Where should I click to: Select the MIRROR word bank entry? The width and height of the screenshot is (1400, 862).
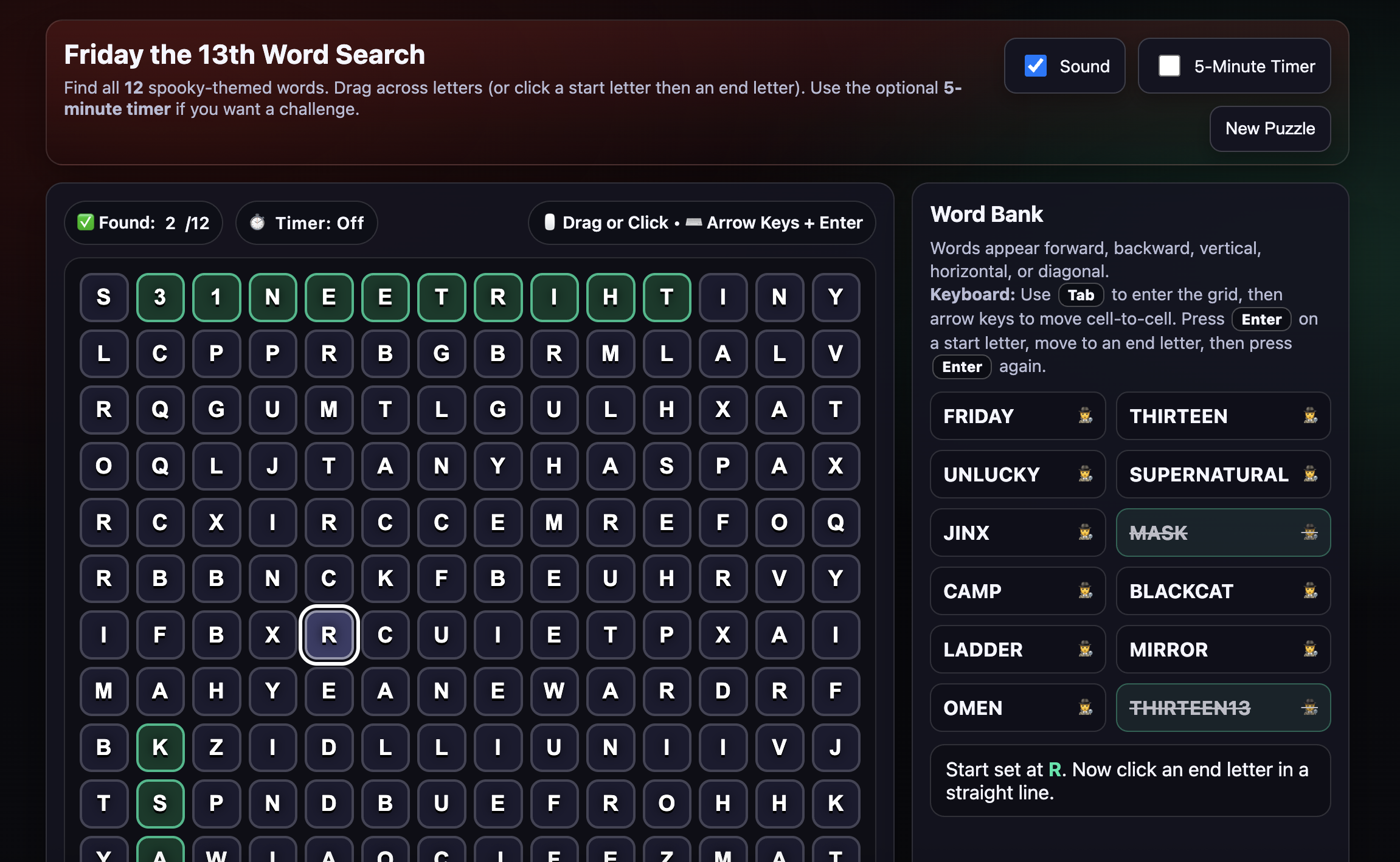1223,649
